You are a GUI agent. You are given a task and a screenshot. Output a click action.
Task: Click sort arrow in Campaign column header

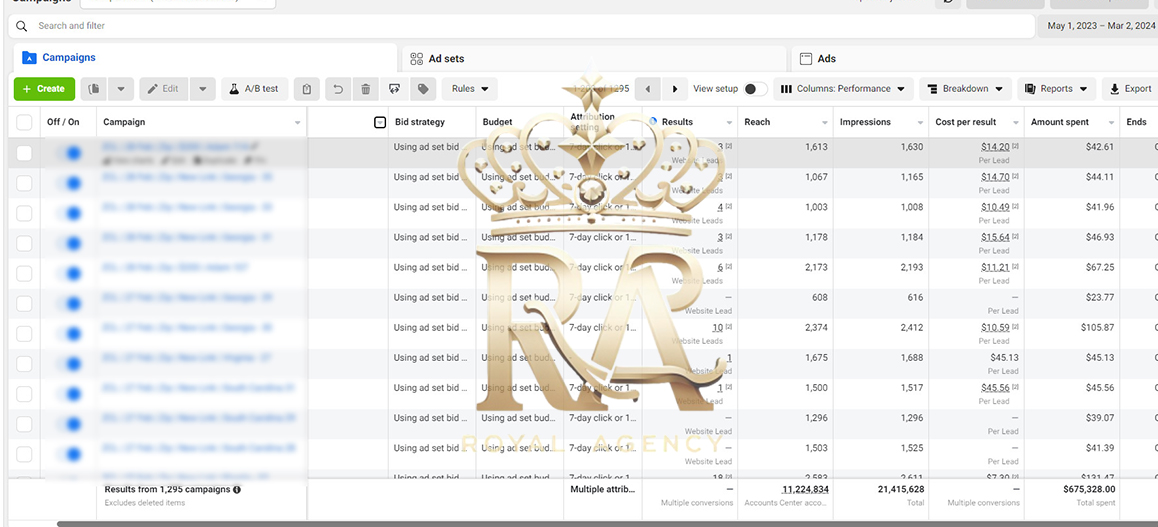point(298,123)
